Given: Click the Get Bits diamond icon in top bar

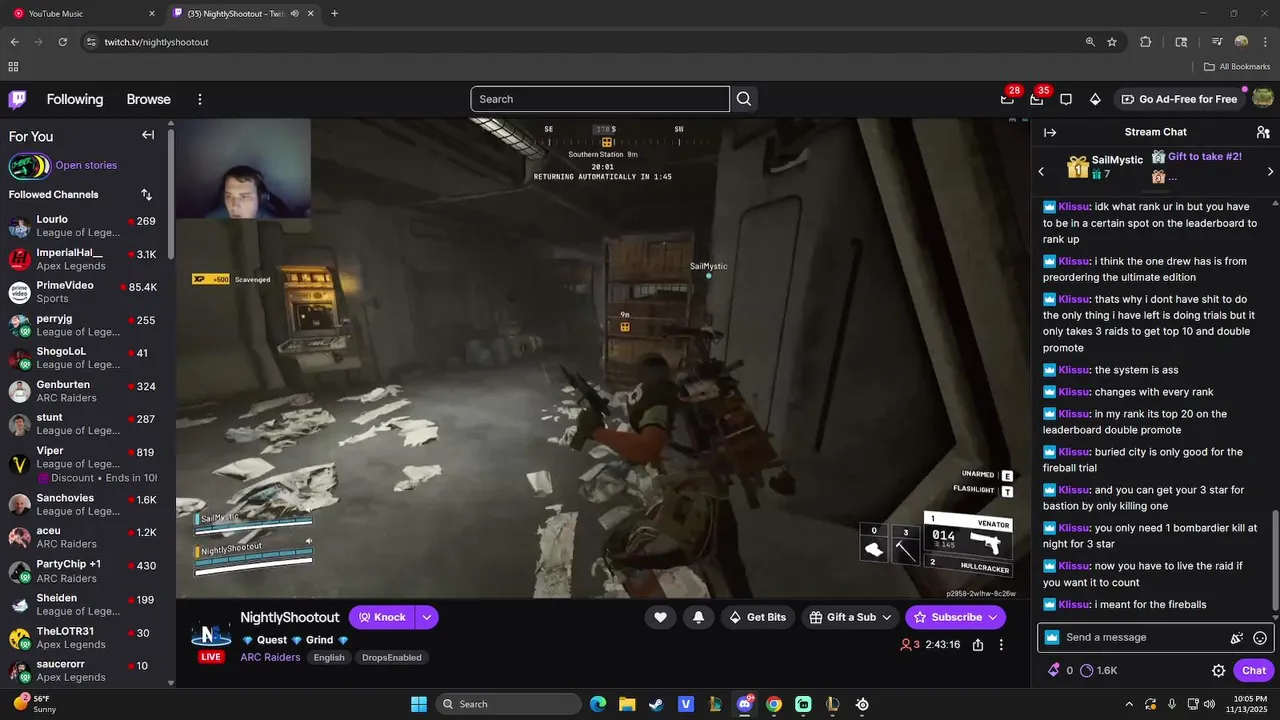Looking at the screenshot, I should pyautogui.click(x=1095, y=99).
